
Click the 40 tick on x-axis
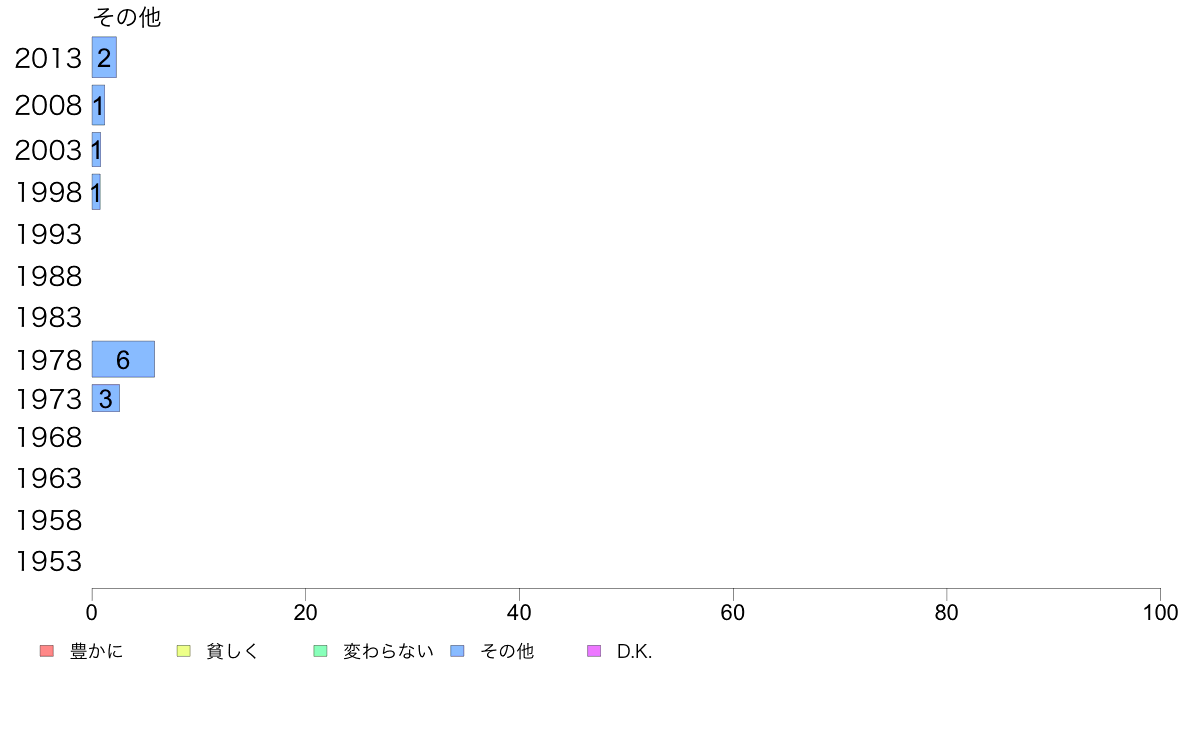519,612
